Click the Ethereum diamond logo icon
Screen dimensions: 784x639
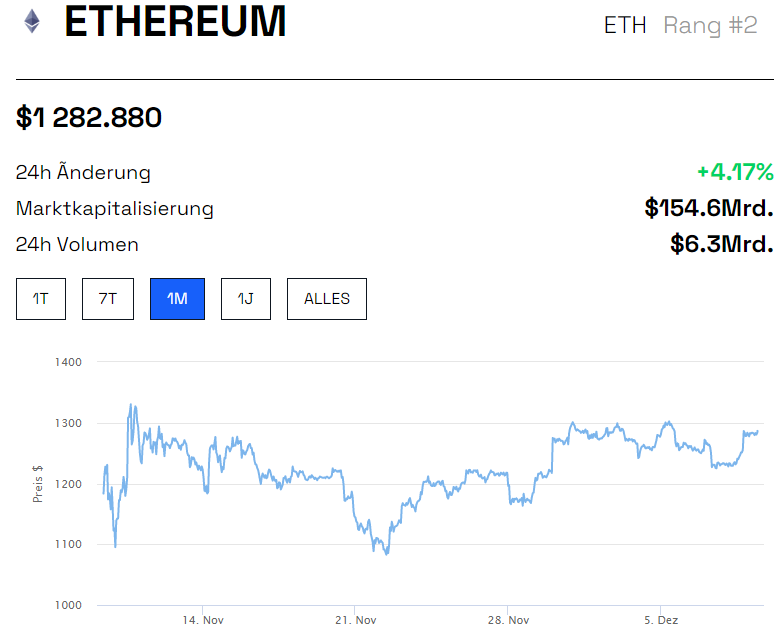pyautogui.click(x=32, y=22)
